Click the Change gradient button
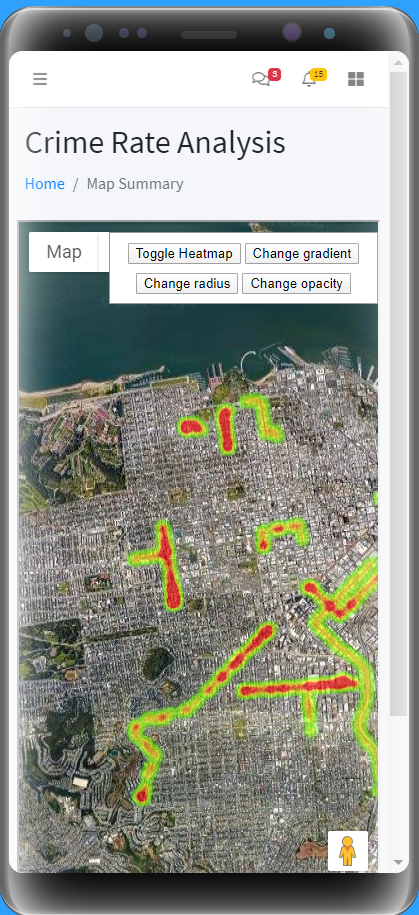The image size is (419, 915). (302, 254)
